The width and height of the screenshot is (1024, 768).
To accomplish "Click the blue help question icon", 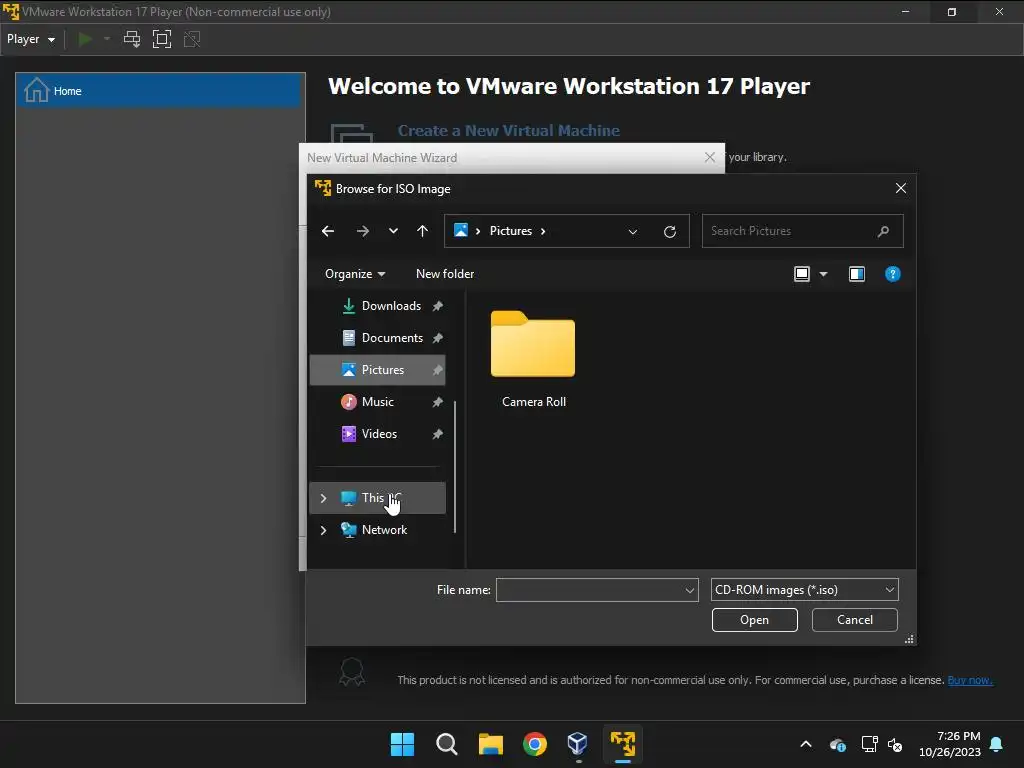I will click(x=892, y=274).
